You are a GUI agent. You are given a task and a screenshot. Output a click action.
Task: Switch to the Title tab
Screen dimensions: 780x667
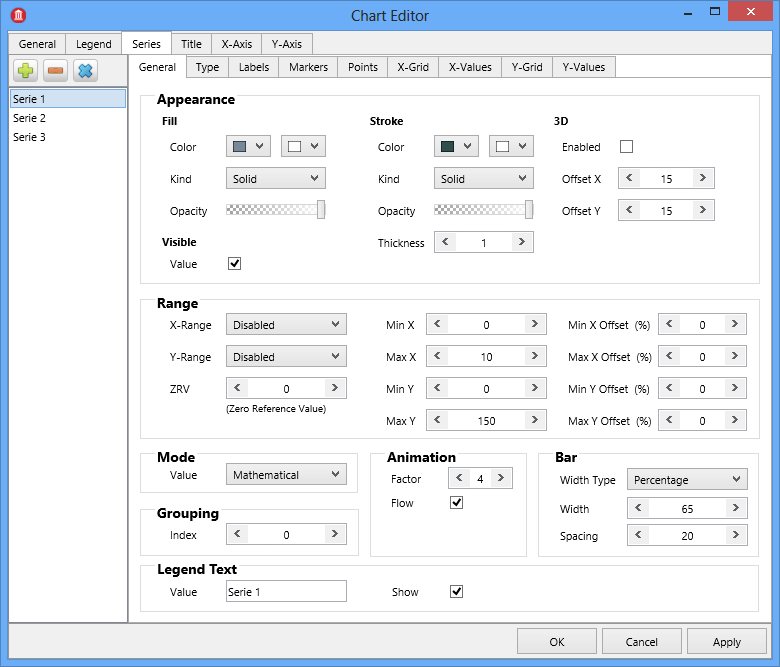[192, 44]
